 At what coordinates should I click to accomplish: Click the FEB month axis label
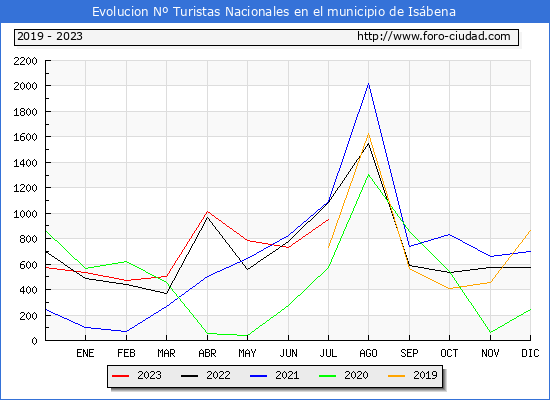[x=126, y=353]
